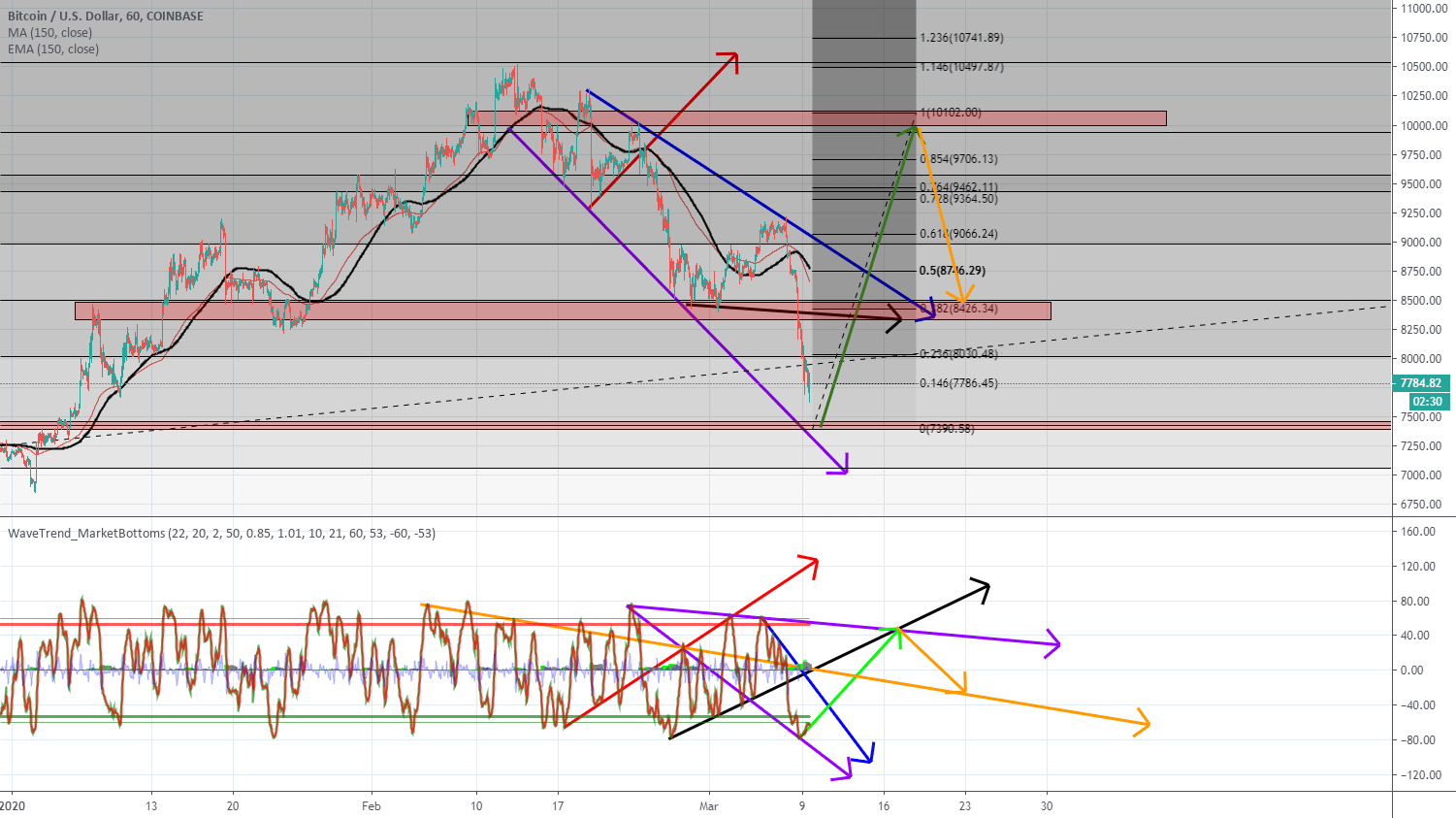The height and width of the screenshot is (818, 1456).
Task: Click the Feb label on the date axis
Action: coord(371,805)
